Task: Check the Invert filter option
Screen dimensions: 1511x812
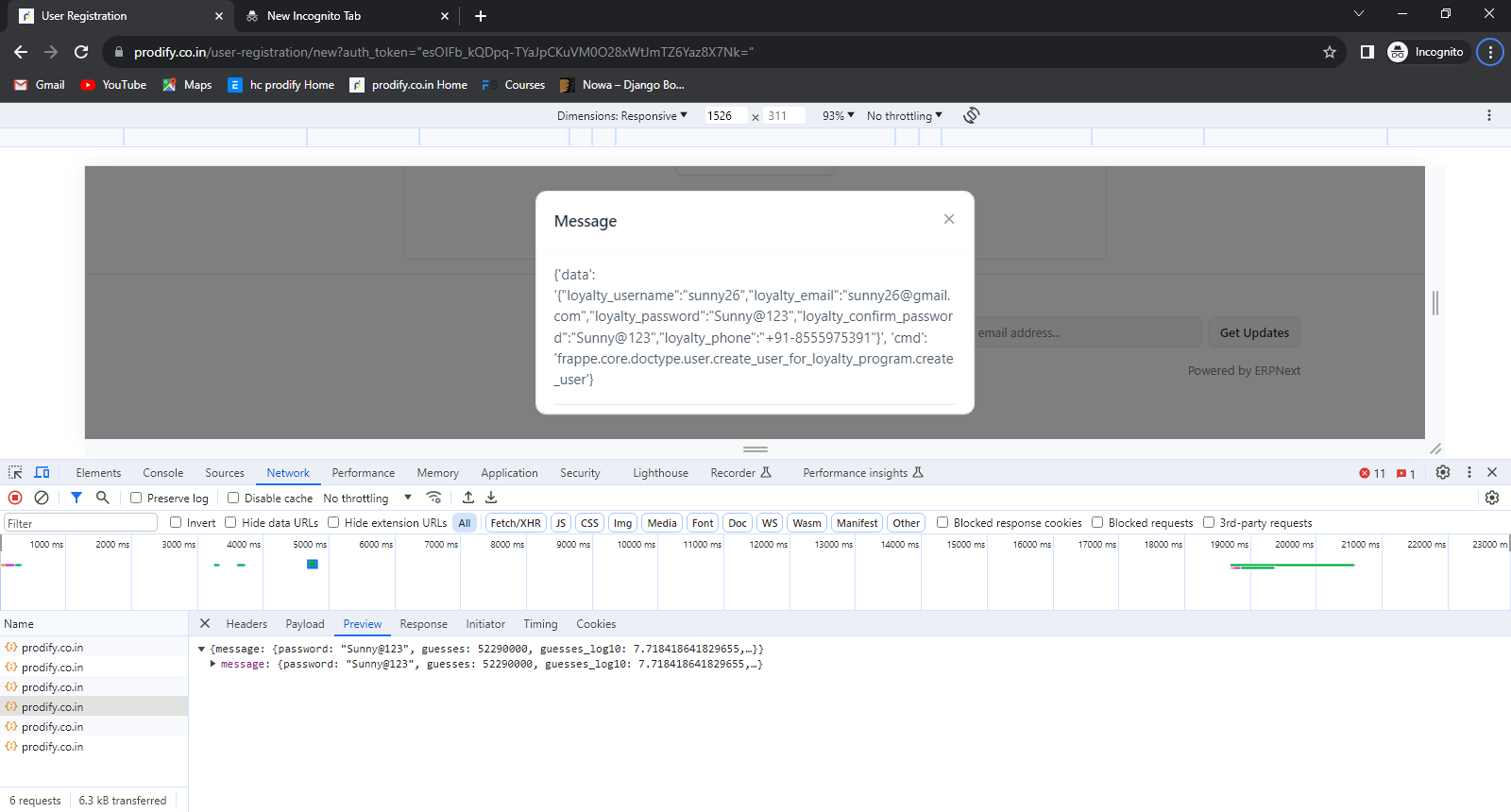Action: (x=176, y=522)
